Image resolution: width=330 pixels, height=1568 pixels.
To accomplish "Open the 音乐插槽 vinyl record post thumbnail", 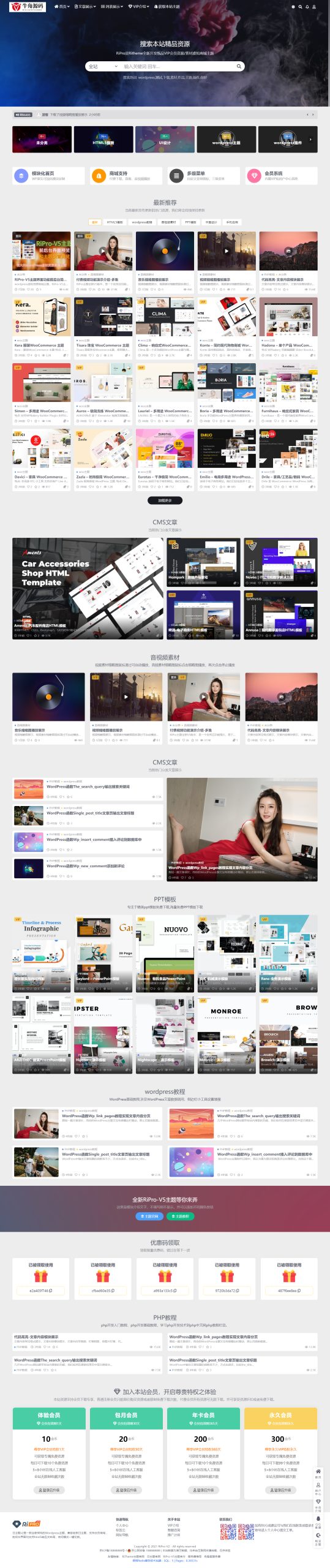I will (165, 251).
